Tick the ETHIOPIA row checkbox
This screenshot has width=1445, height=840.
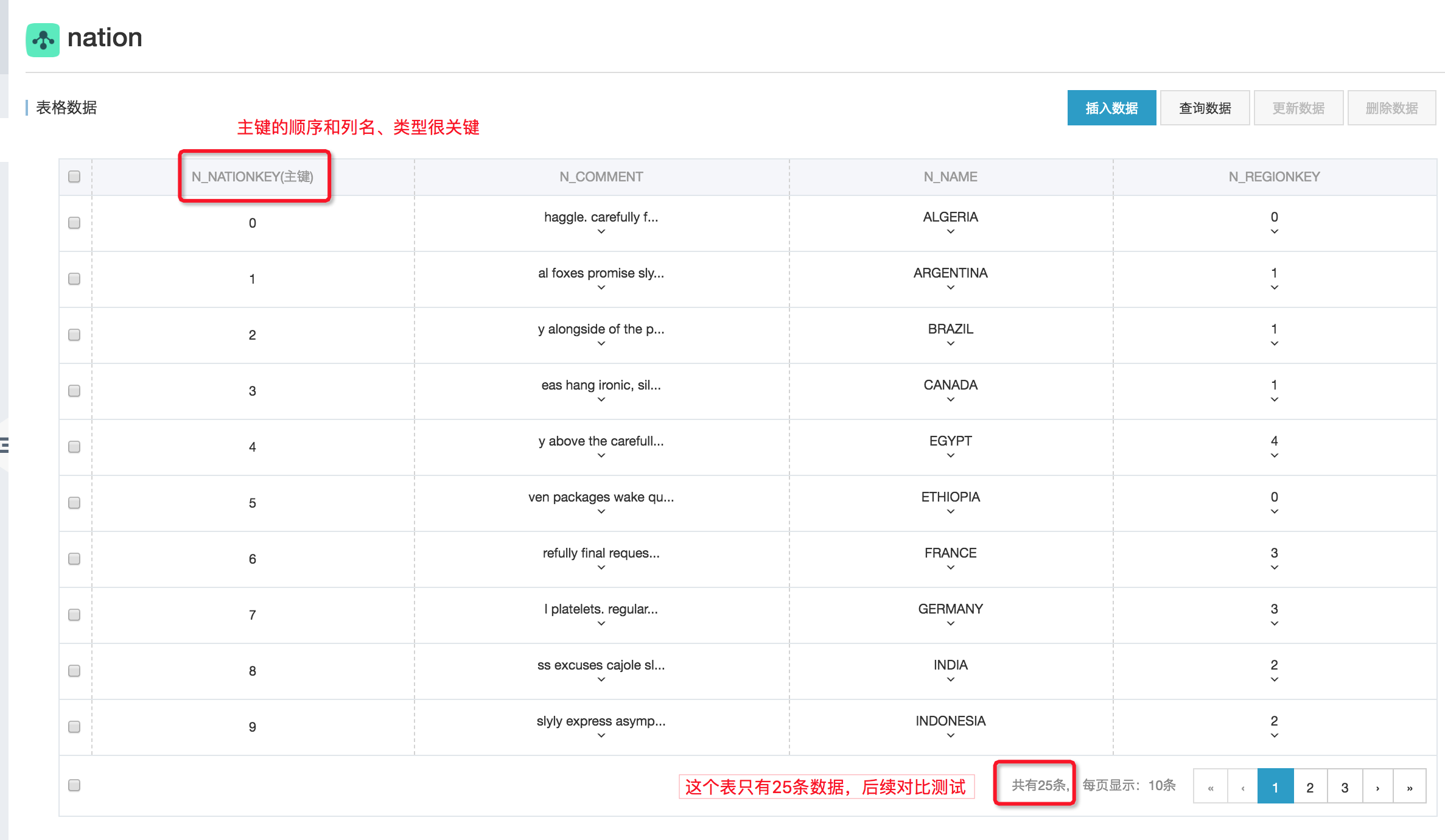point(74,503)
